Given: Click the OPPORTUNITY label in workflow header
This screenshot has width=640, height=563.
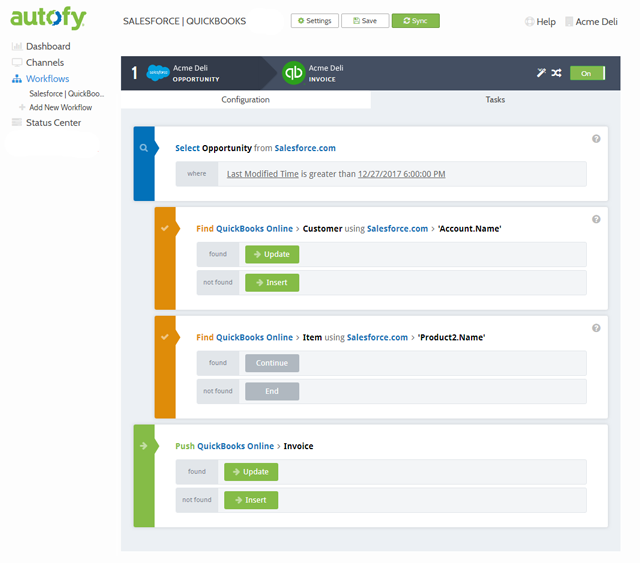Looking at the screenshot, I should (x=196, y=79).
